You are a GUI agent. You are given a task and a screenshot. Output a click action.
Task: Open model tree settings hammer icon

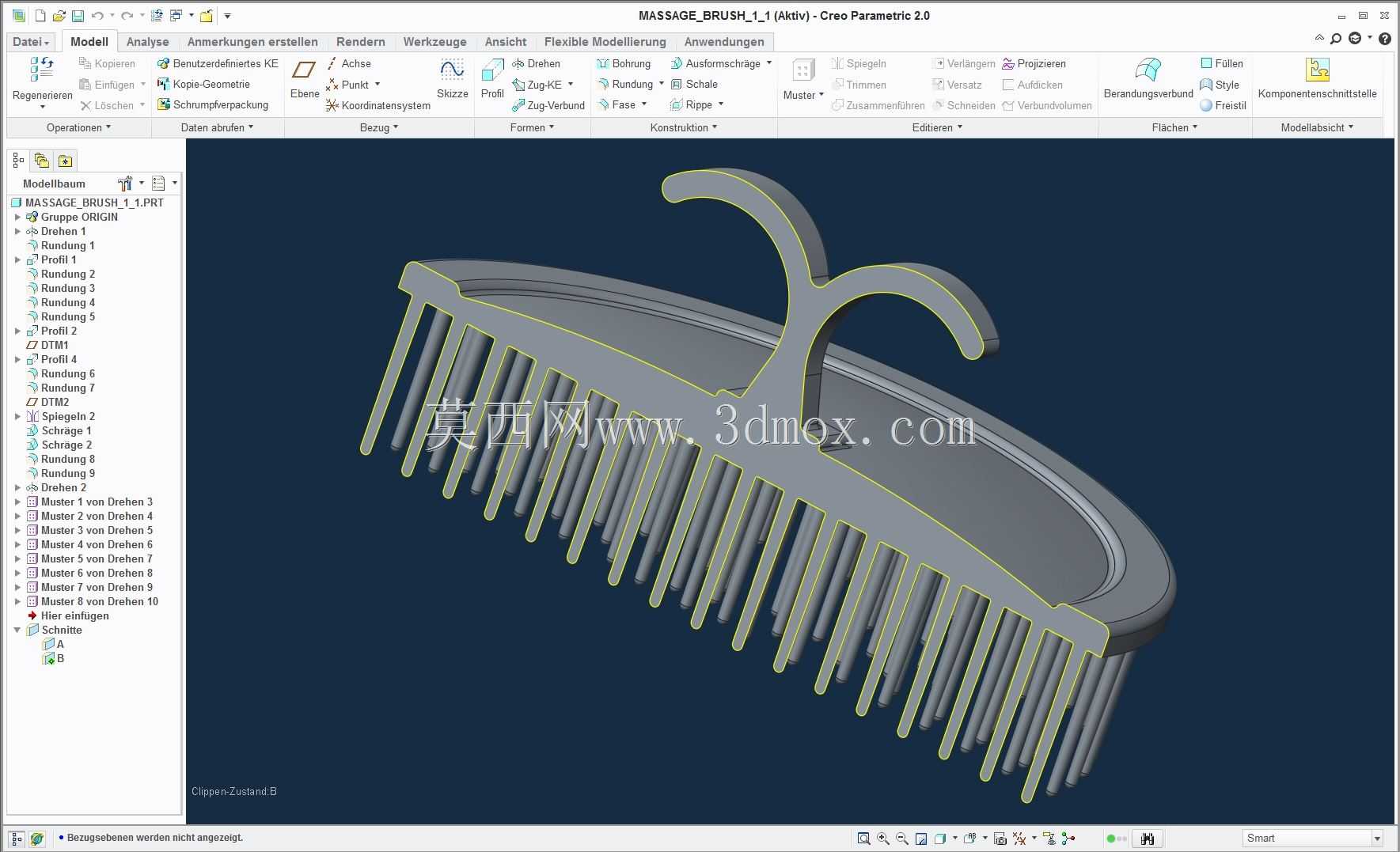click(125, 184)
